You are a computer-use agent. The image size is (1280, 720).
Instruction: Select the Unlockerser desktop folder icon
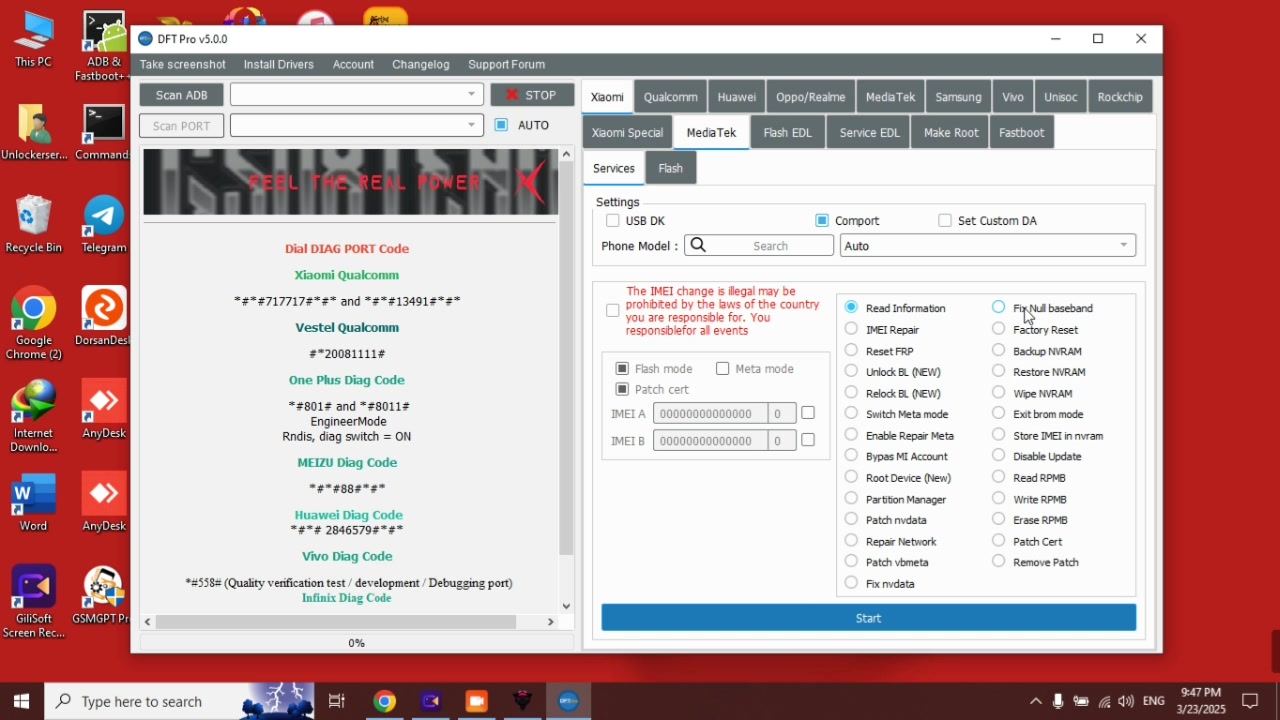[33, 132]
